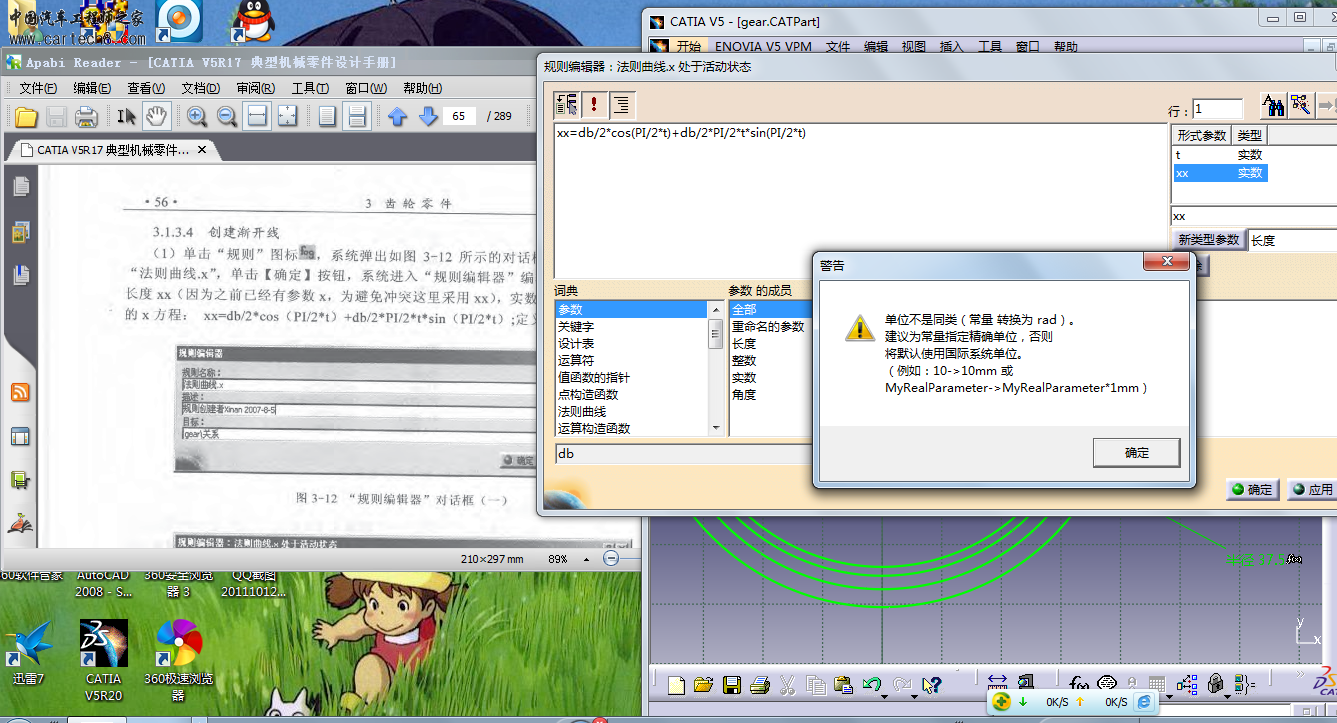The image size is (1337, 723).
Task: Select parameter xx in 形式参数 list
Action: pyautogui.click(x=1220, y=173)
